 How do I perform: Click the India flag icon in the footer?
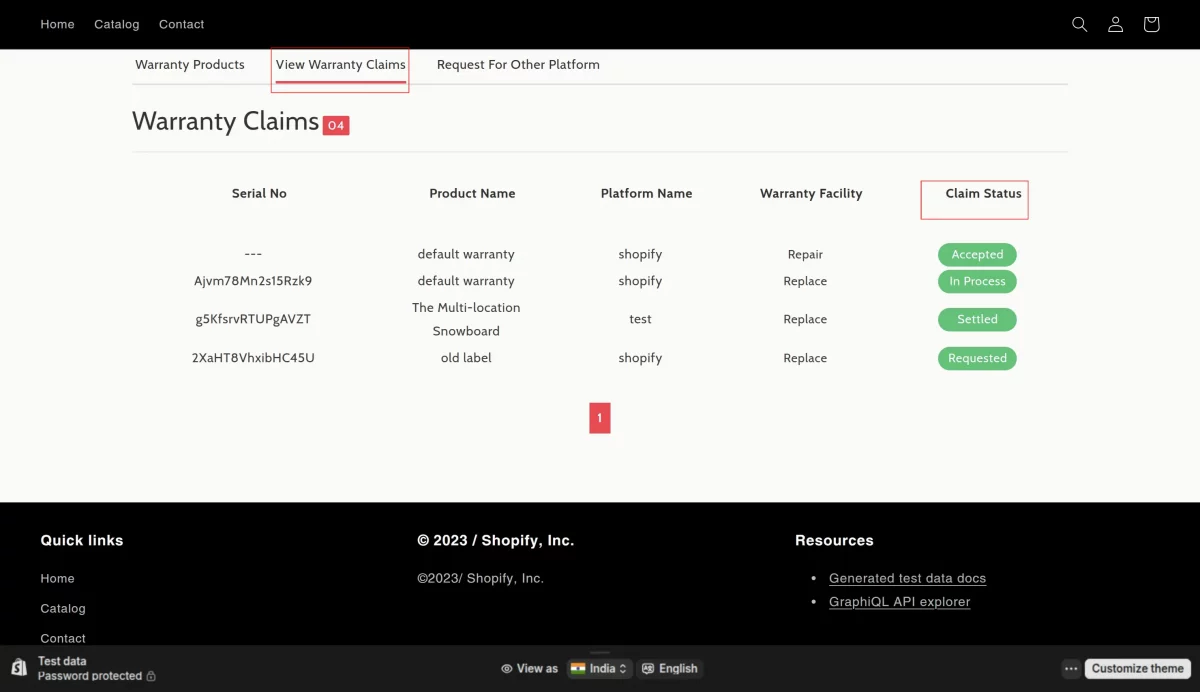(578, 668)
